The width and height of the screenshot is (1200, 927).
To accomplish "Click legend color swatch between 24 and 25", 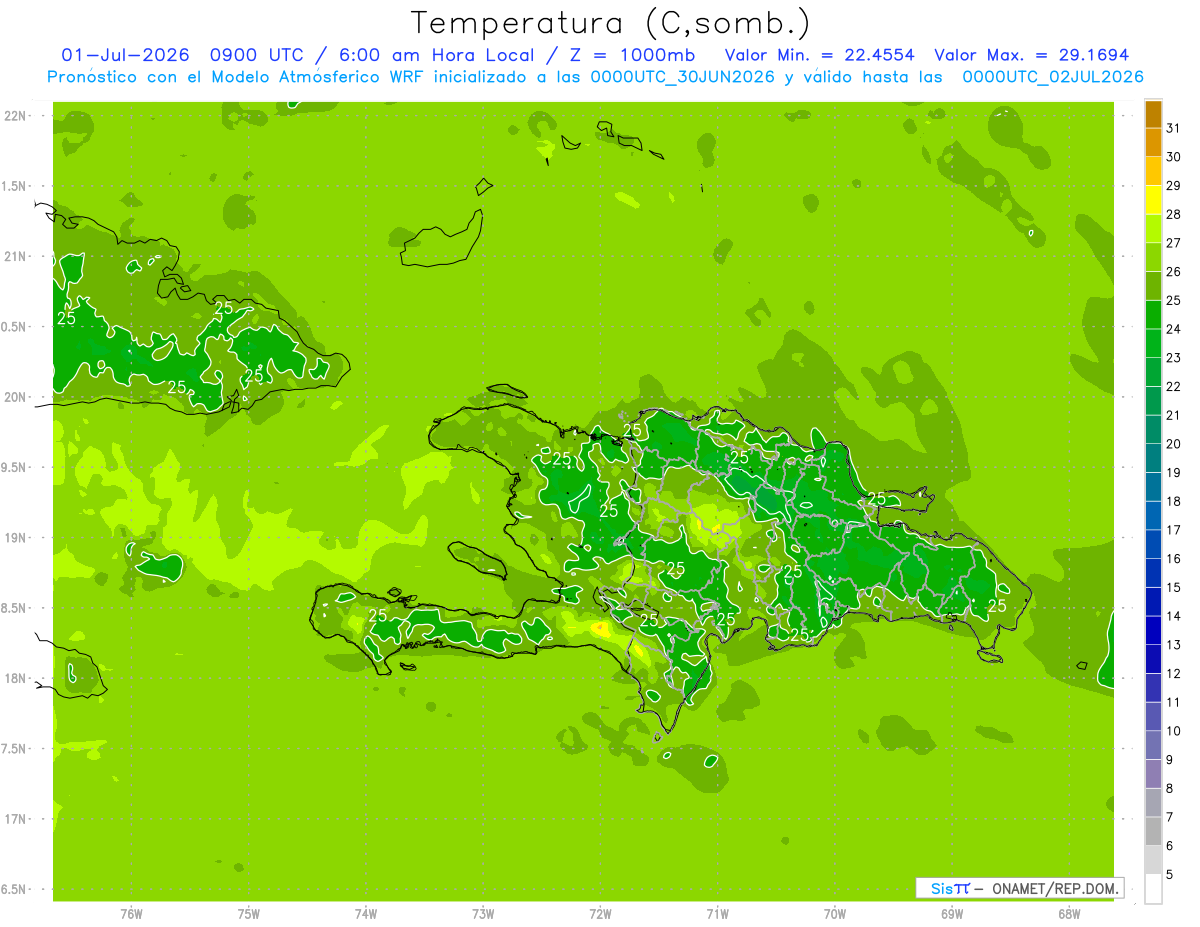I will pyautogui.click(x=1153, y=314).
